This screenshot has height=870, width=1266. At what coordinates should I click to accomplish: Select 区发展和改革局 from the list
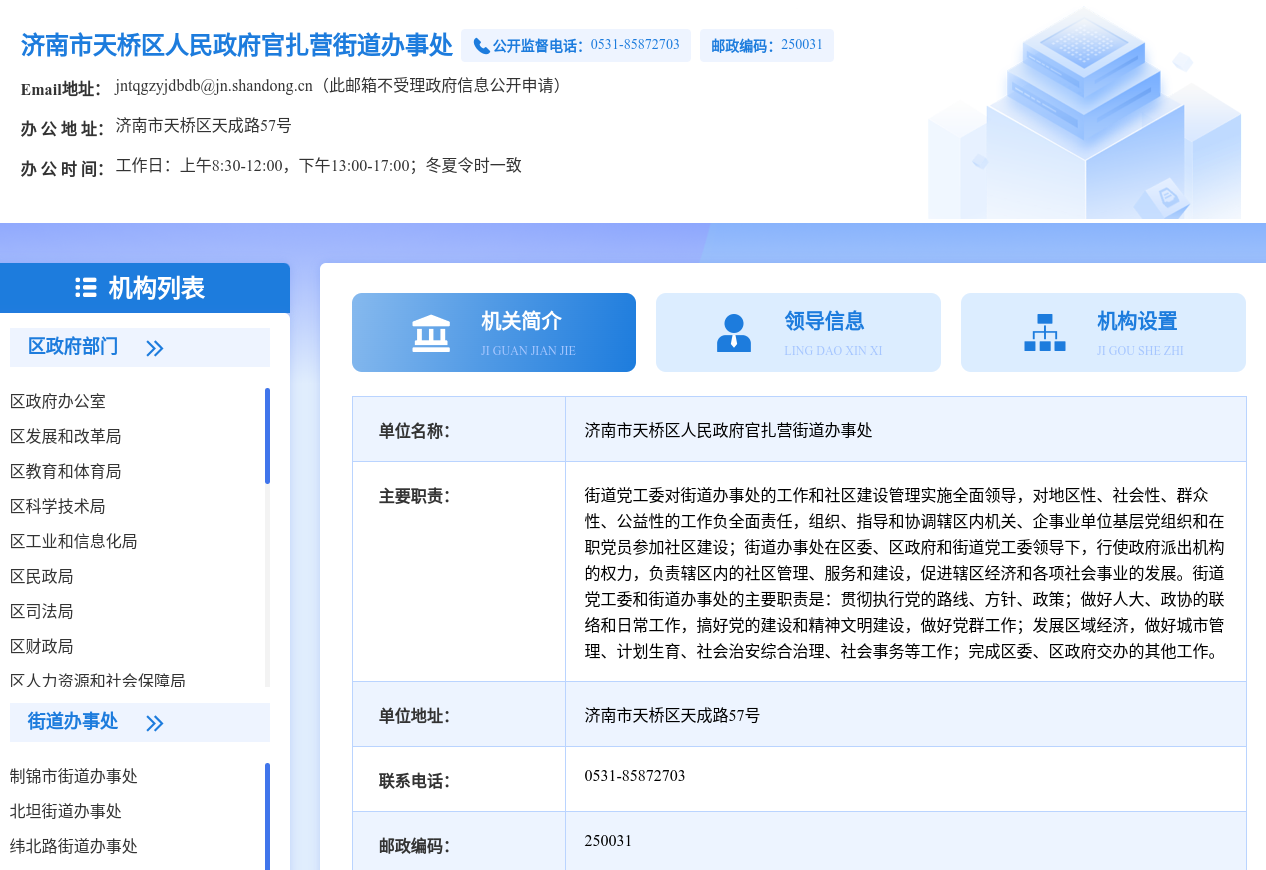(66, 436)
